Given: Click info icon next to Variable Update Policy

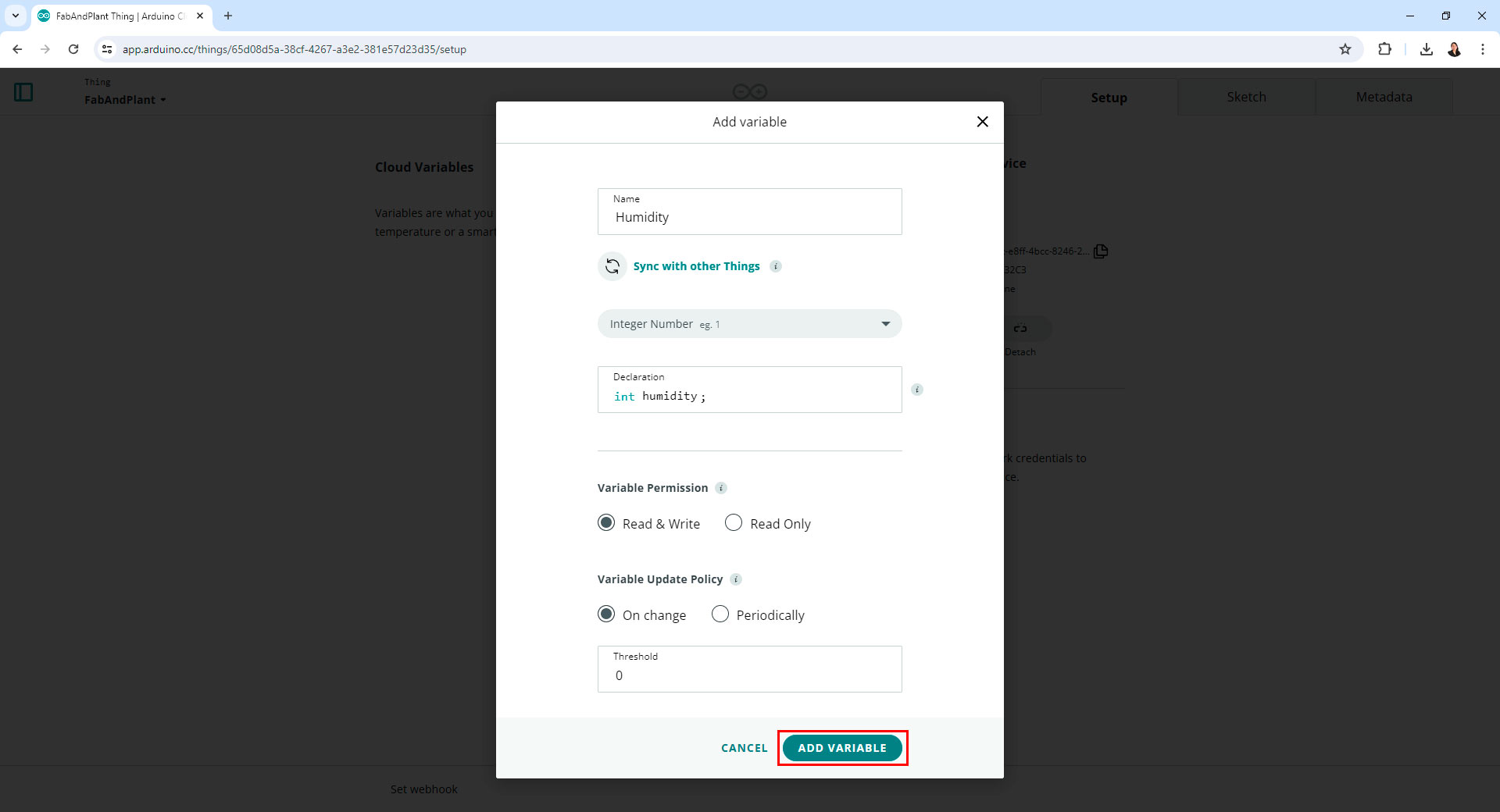Looking at the screenshot, I should click(736, 579).
